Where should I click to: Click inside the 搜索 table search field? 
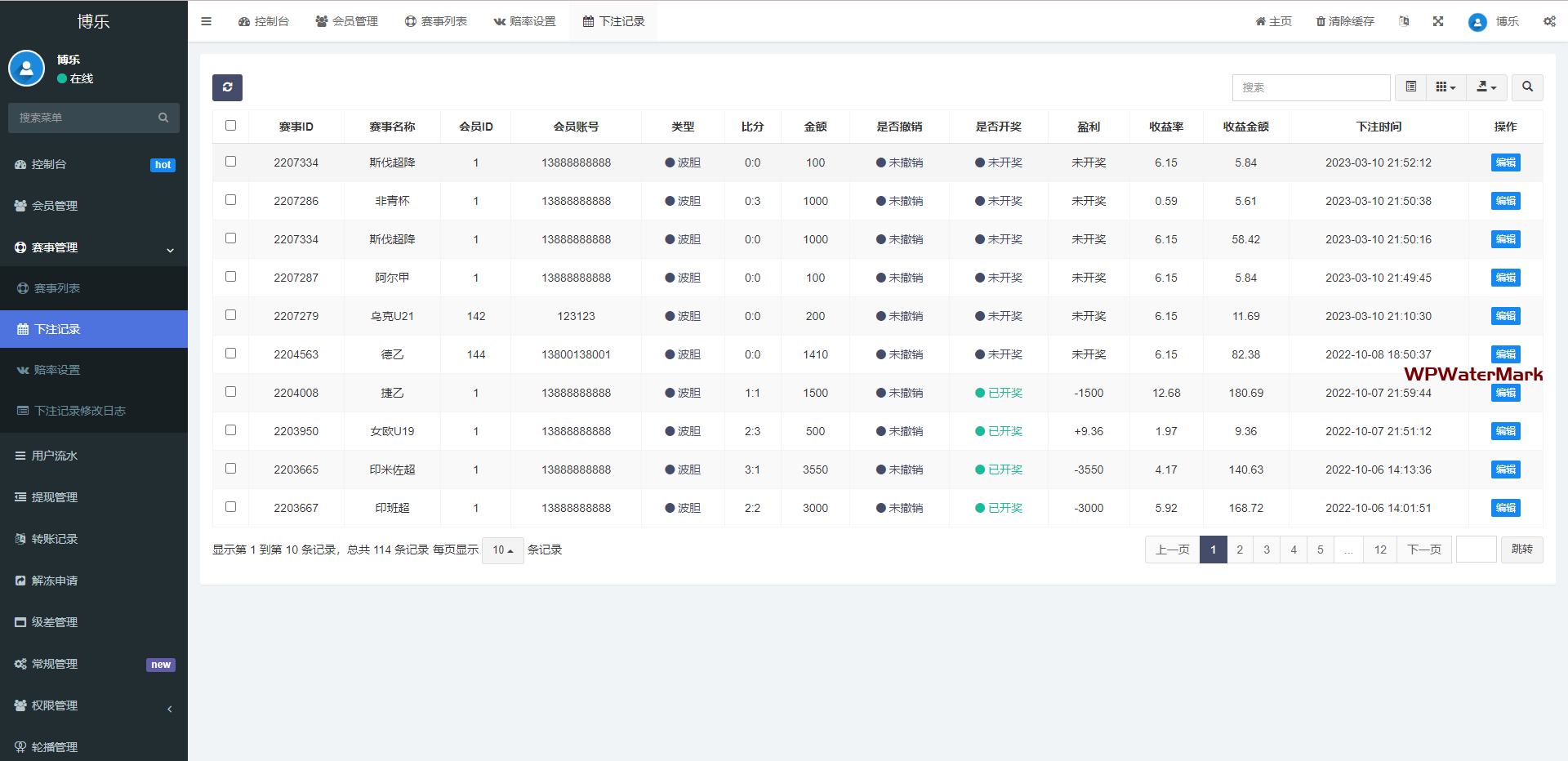pyautogui.click(x=1311, y=87)
